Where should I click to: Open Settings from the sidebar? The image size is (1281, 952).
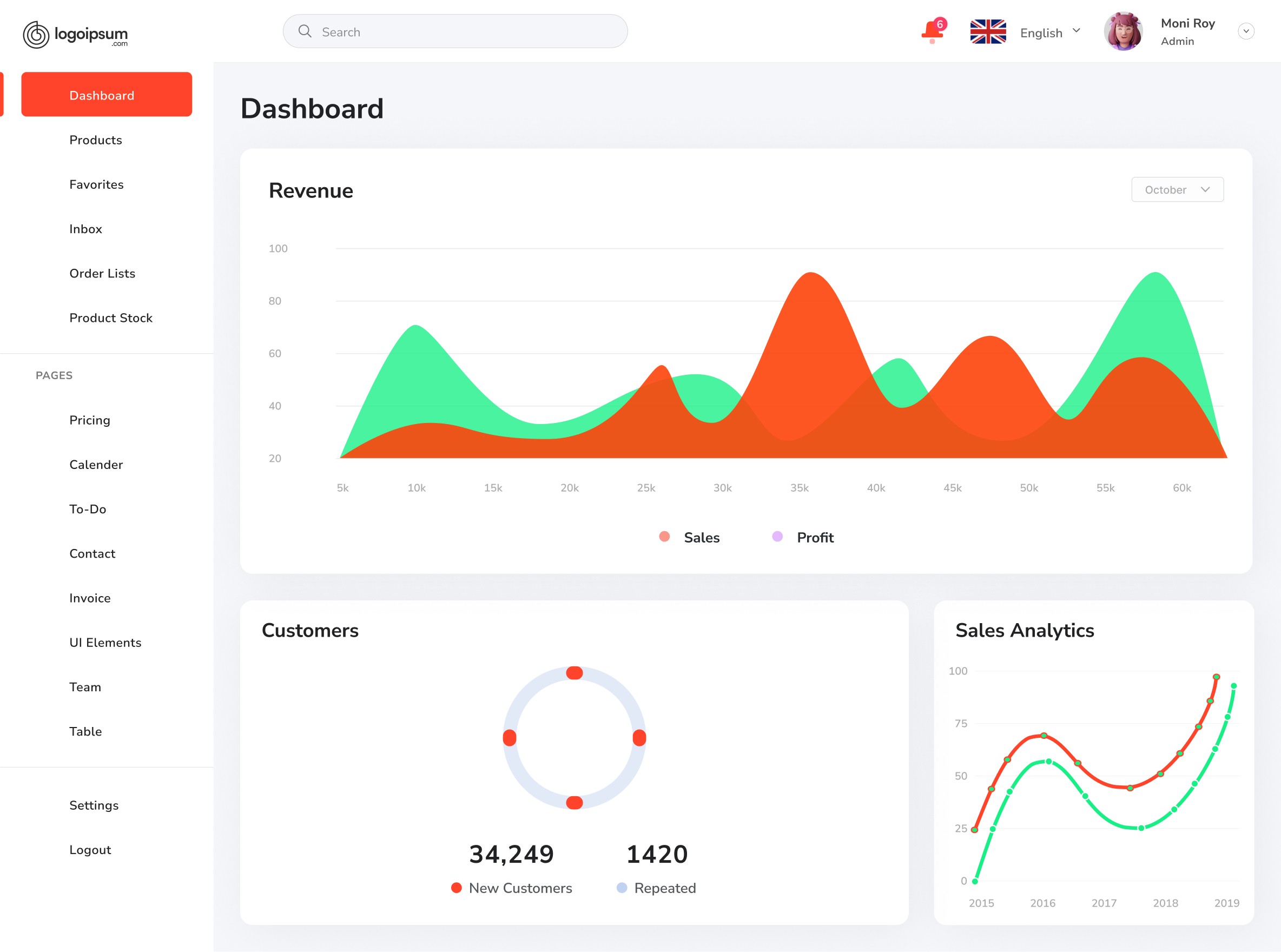coord(94,805)
